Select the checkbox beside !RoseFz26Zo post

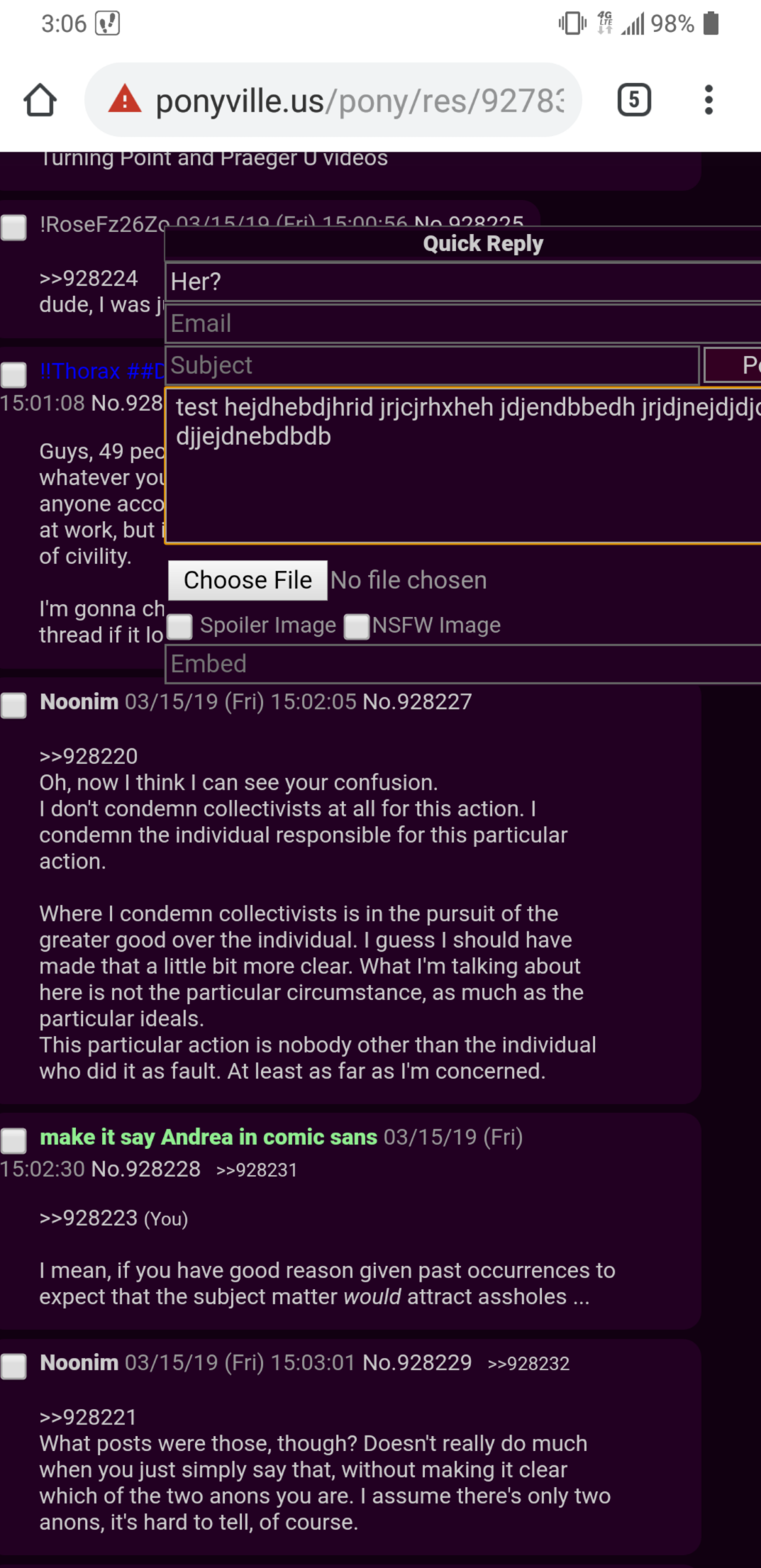pyautogui.click(x=13, y=228)
